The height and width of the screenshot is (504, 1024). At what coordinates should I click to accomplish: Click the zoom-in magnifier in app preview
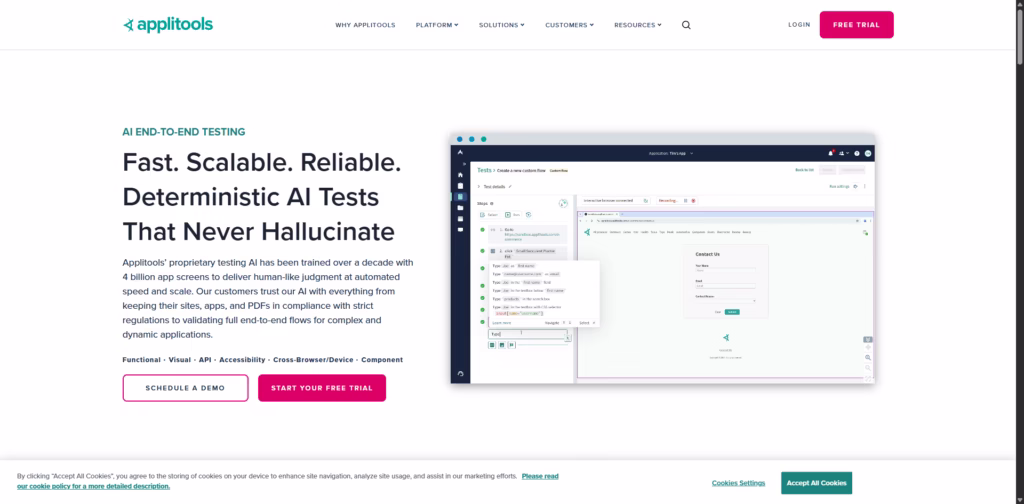[x=867, y=357]
